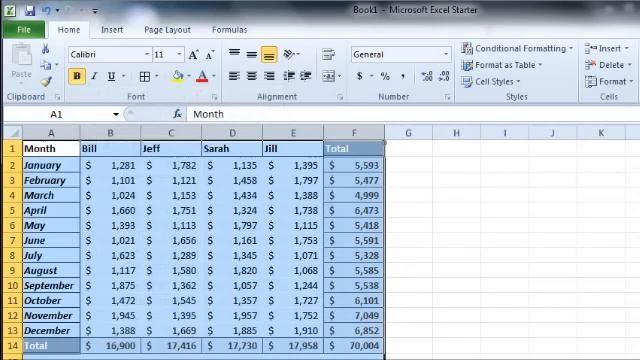Open Font Color dropdown arrow
Image resolution: width=640 pixels, height=360 pixels.
click(x=213, y=76)
